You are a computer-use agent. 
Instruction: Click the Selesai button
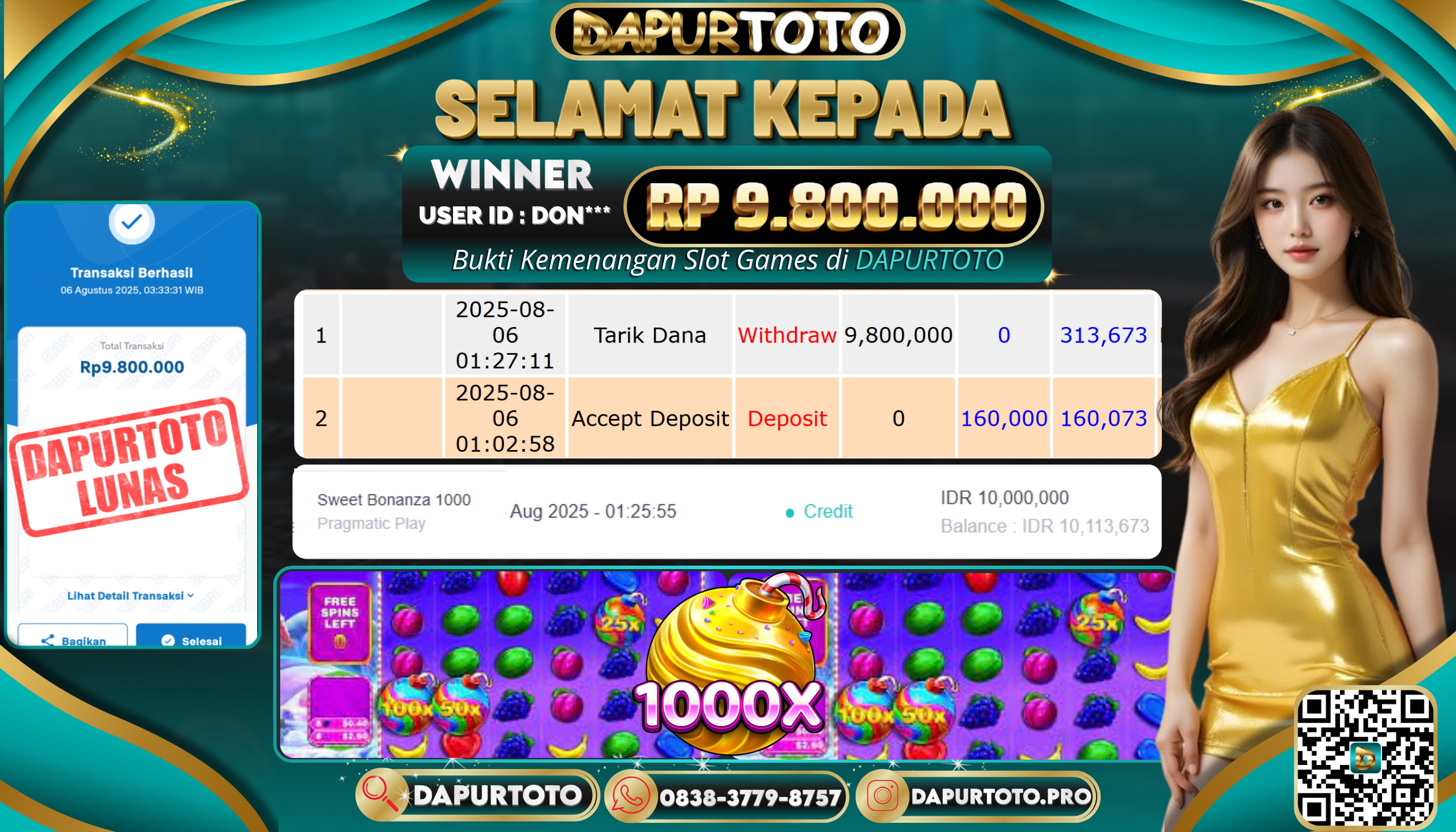coord(191,634)
